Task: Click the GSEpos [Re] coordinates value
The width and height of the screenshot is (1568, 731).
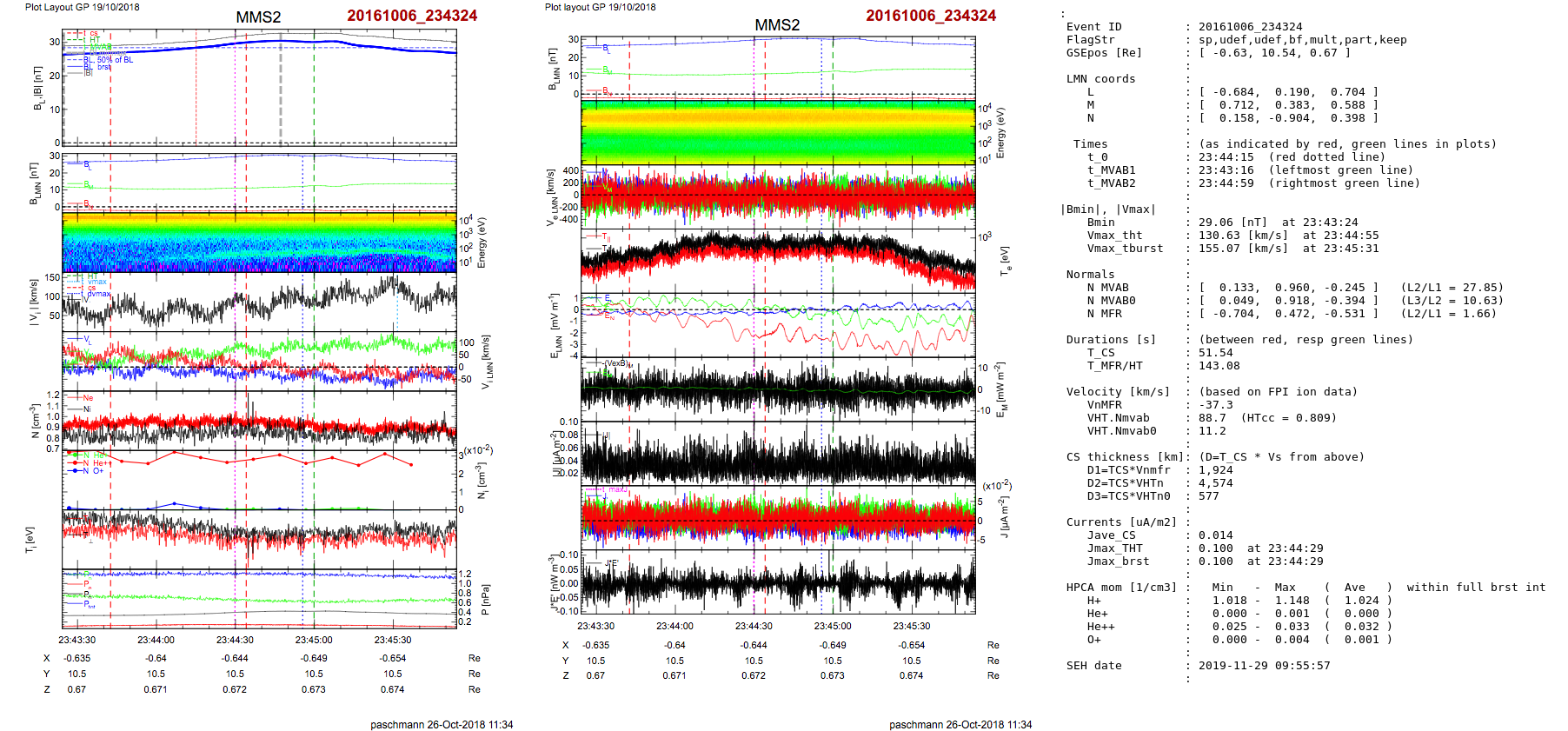Action: pos(1274,53)
